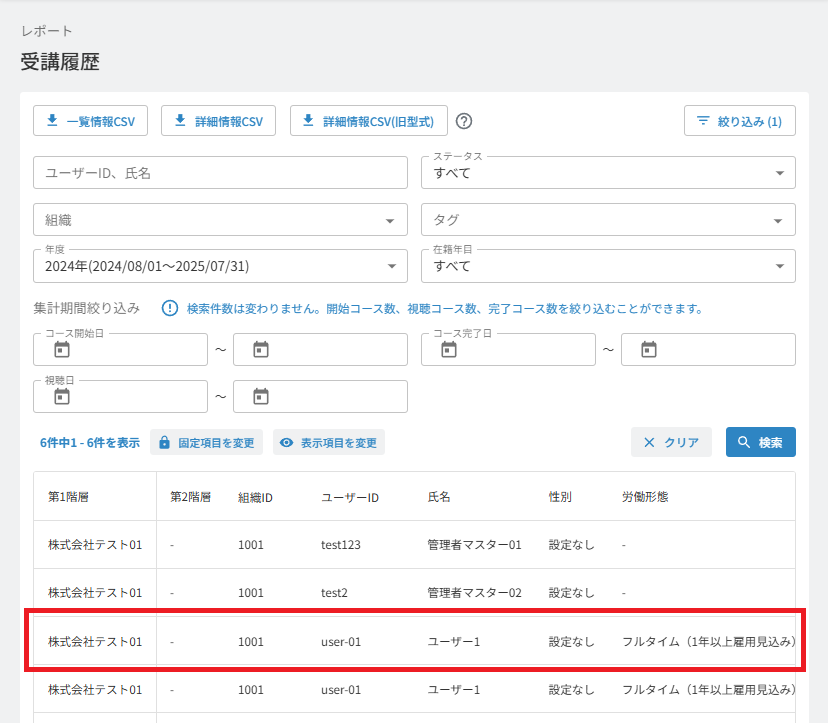Open the 絞り込み (1) filter panel
Screen dimensions: 828x723
[739, 121]
